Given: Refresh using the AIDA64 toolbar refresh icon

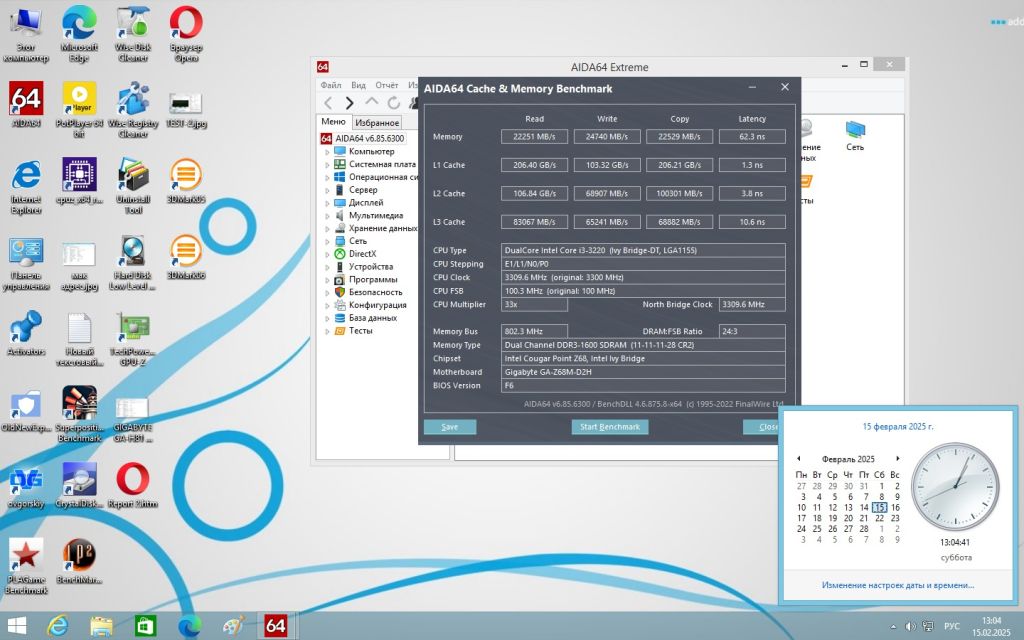Looking at the screenshot, I should click(x=394, y=103).
